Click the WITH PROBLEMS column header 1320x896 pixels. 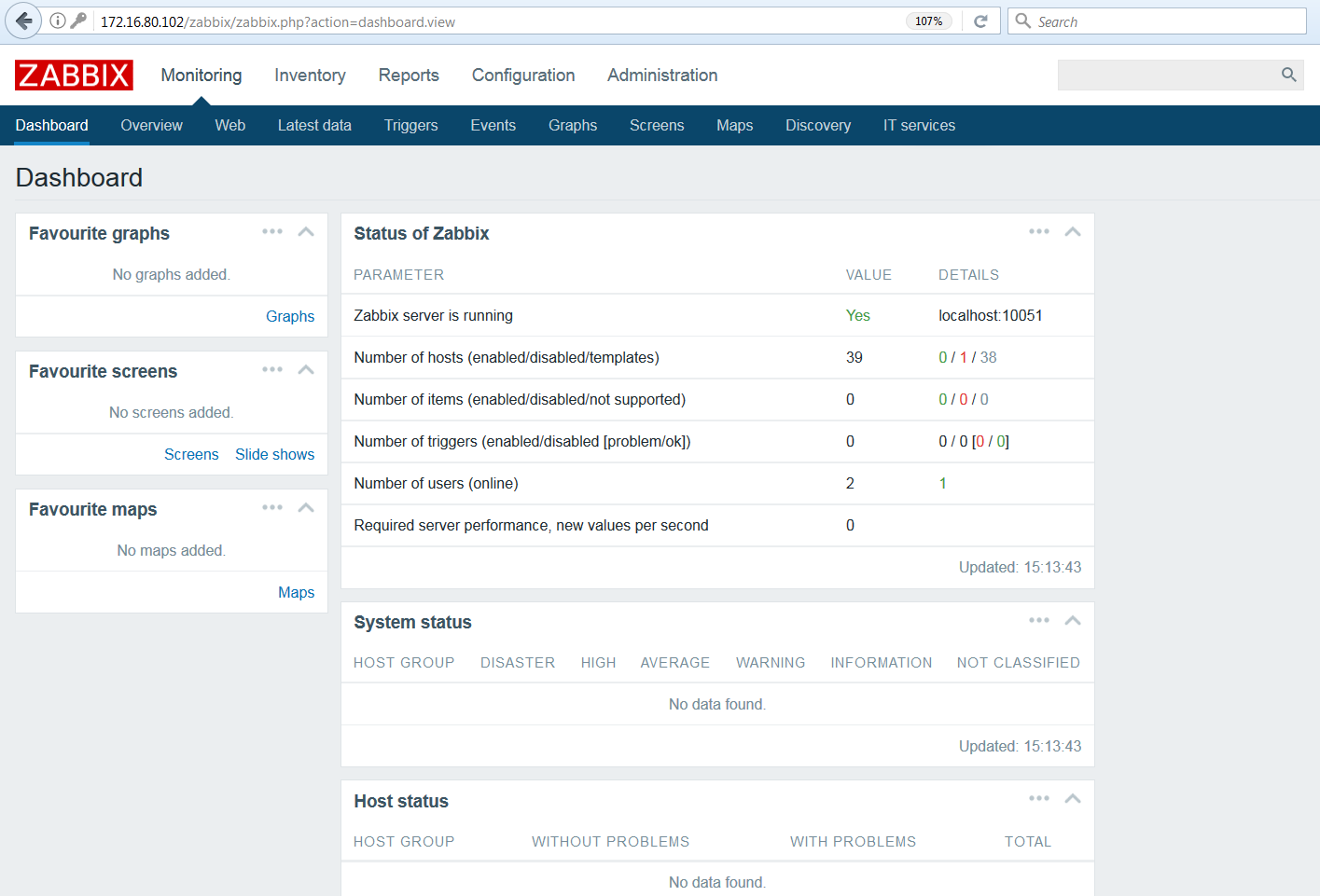point(853,842)
